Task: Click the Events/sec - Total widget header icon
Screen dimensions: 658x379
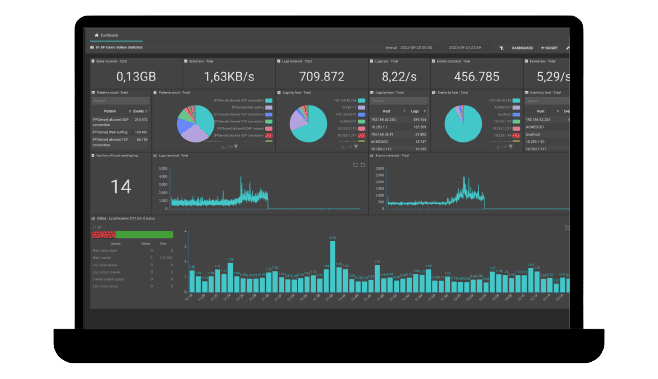Action: pos(527,61)
